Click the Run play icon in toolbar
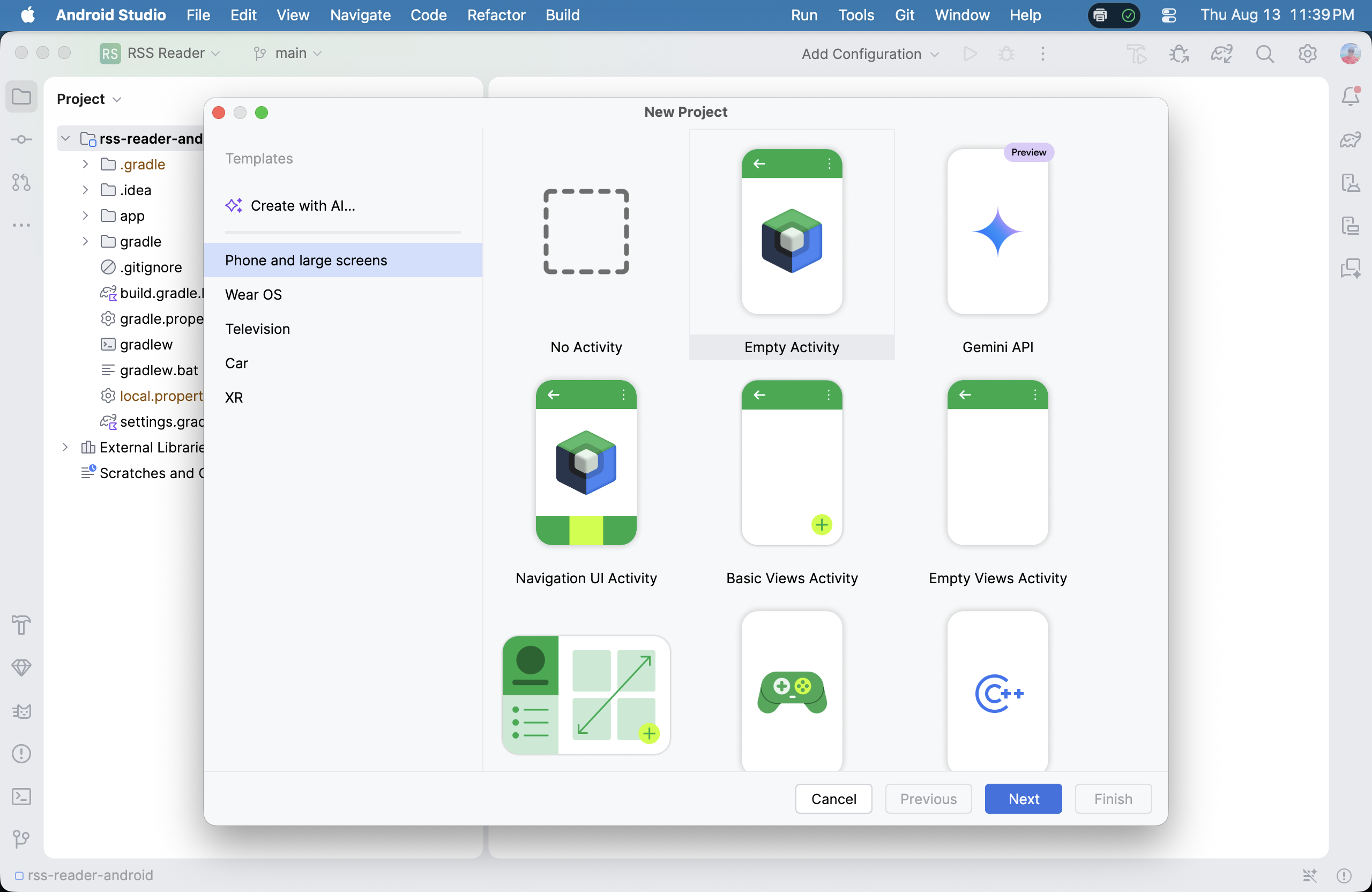 coord(970,54)
